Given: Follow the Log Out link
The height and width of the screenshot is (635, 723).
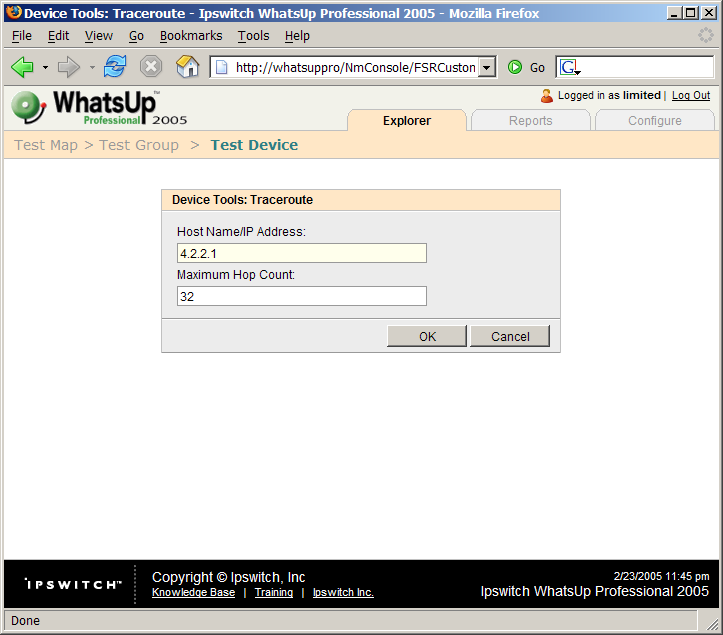Looking at the screenshot, I should [690, 96].
